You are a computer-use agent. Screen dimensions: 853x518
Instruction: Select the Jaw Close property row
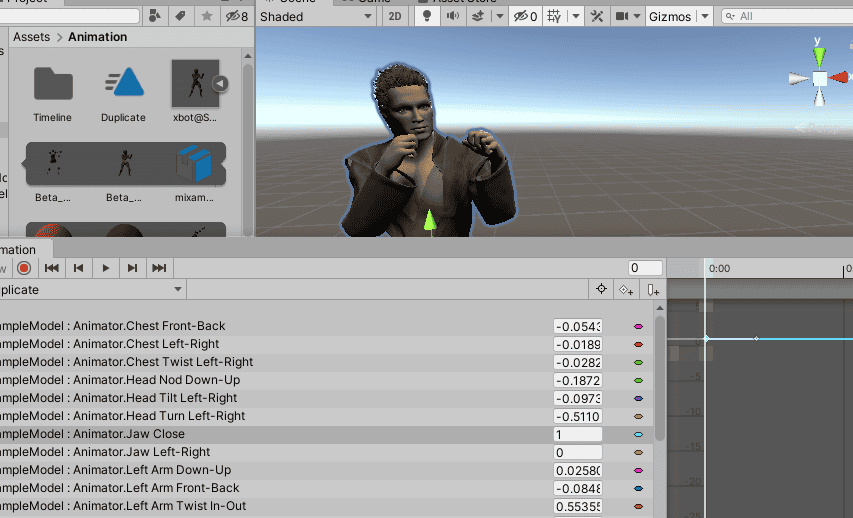[326, 434]
